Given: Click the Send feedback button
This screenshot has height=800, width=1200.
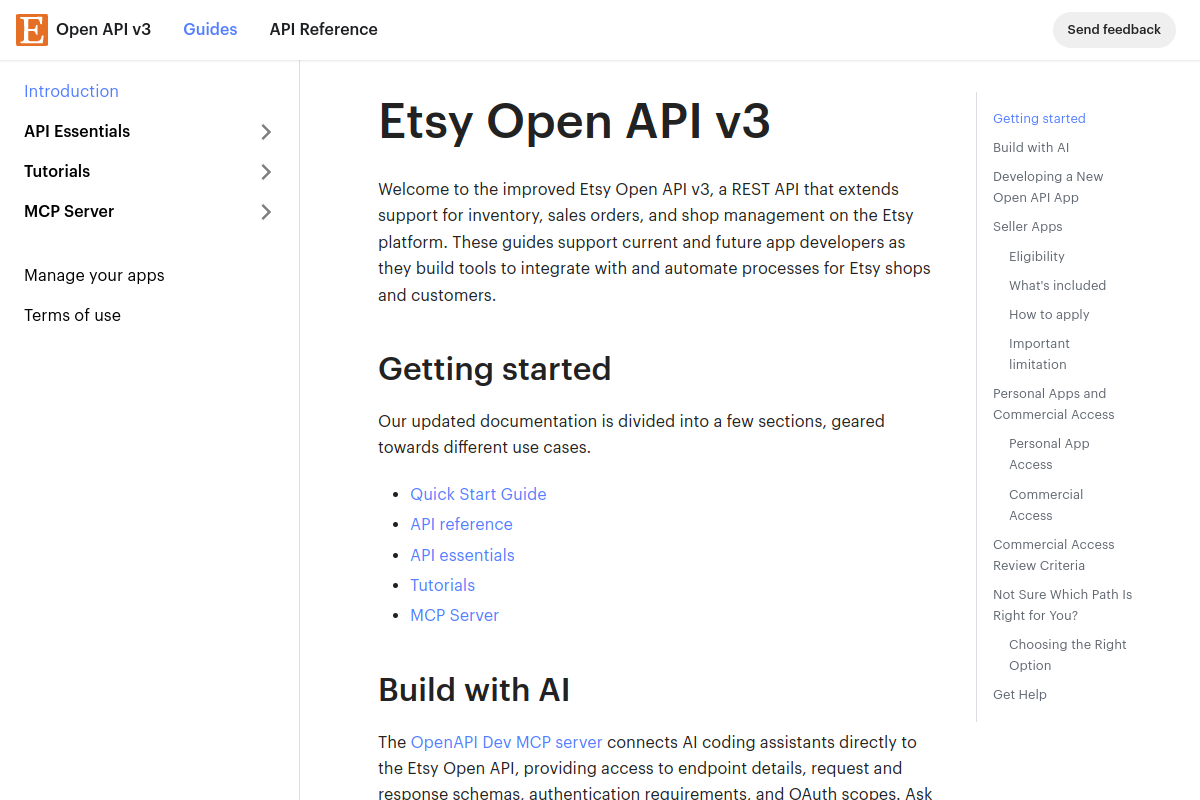Looking at the screenshot, I should click(x=1114, y=30).
